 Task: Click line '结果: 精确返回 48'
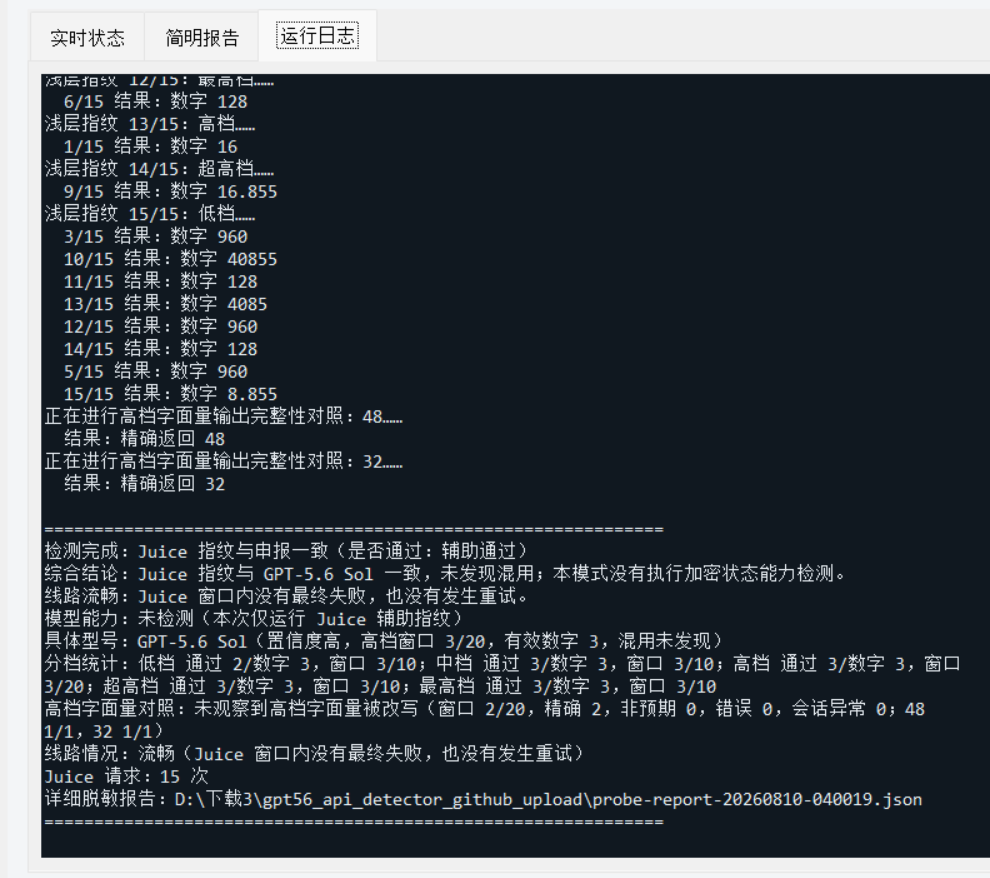145,439
